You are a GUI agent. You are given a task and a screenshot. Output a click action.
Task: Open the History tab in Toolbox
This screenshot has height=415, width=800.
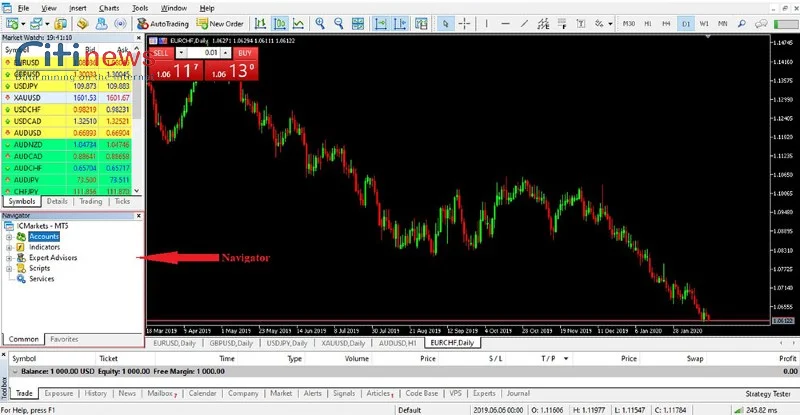pos(95,393)
